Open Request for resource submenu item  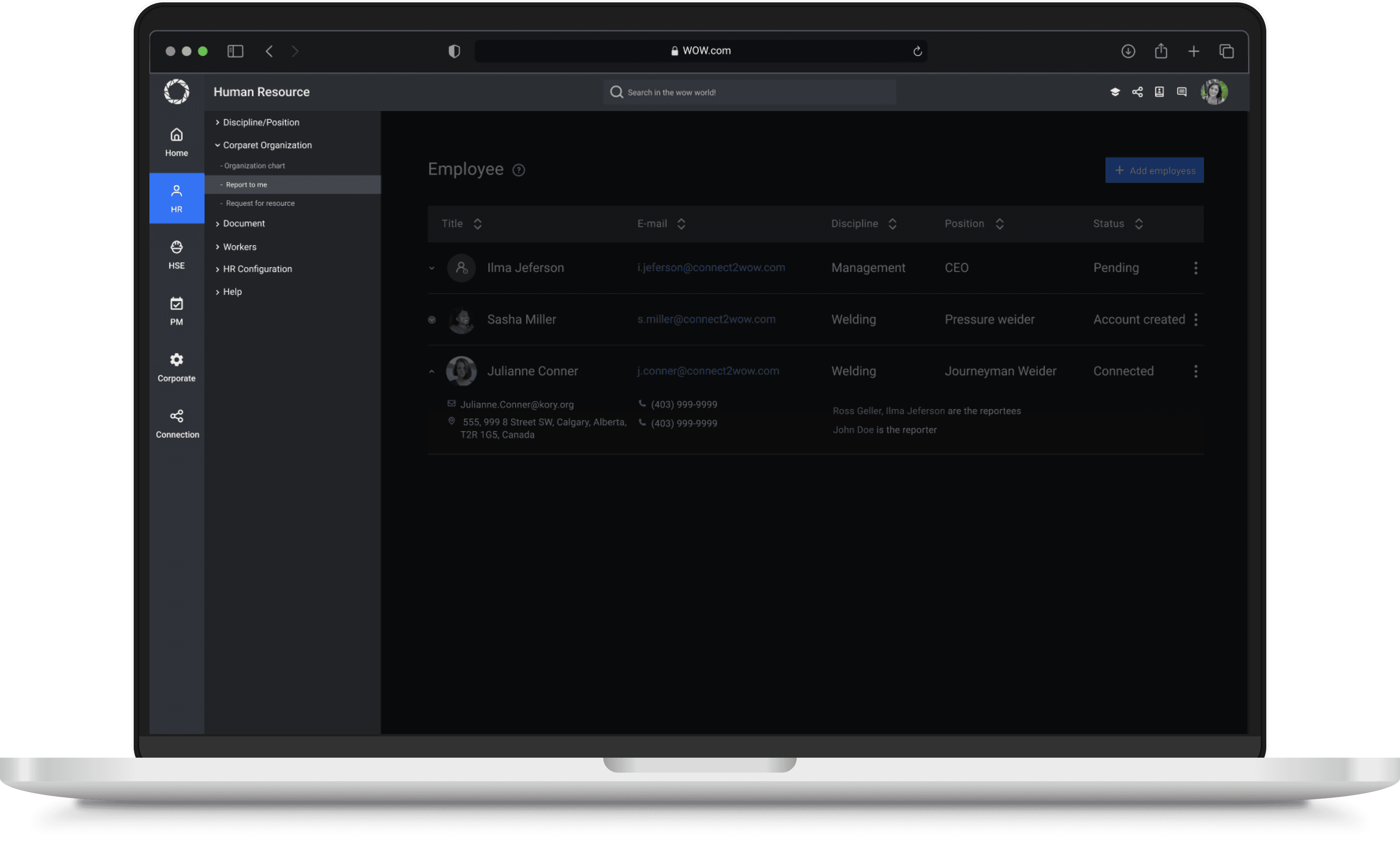pyautogui.click(x=260, y=203)
